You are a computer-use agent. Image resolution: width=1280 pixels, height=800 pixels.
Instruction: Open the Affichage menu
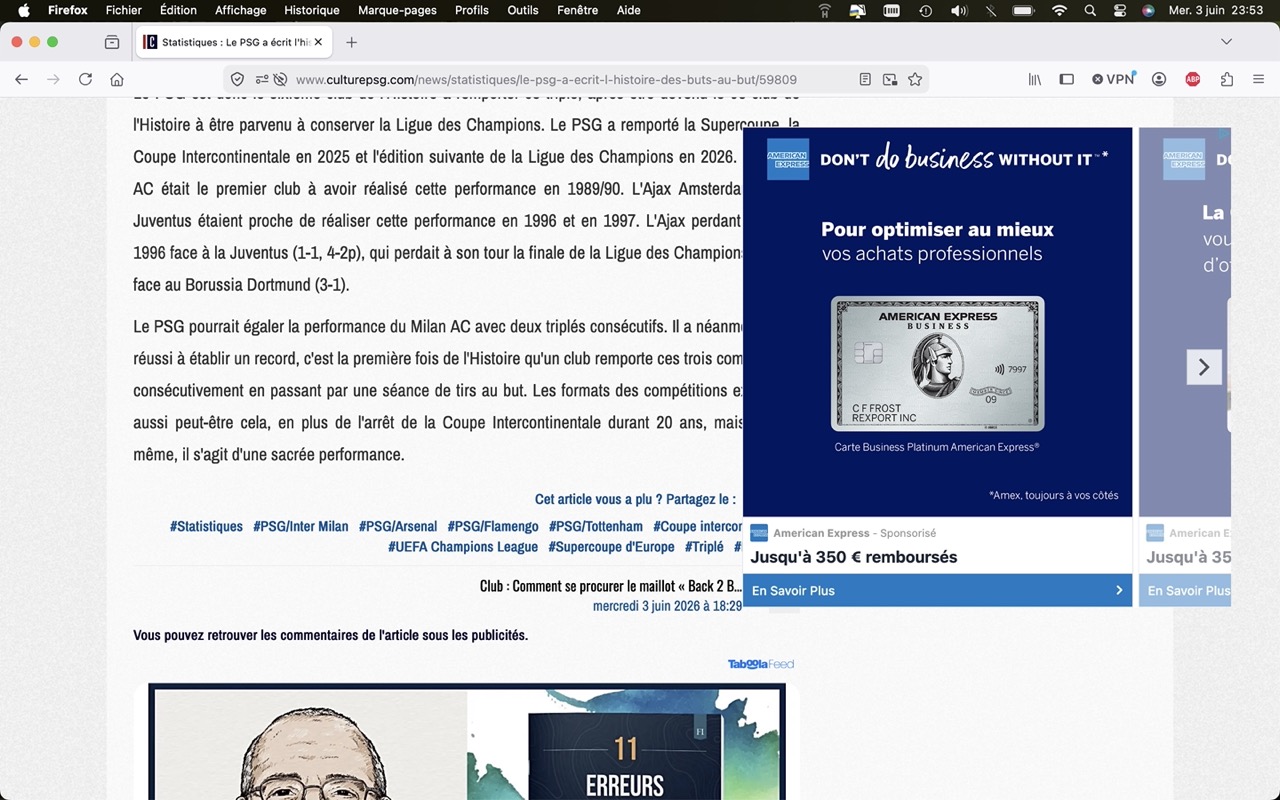tap(241, 11)
